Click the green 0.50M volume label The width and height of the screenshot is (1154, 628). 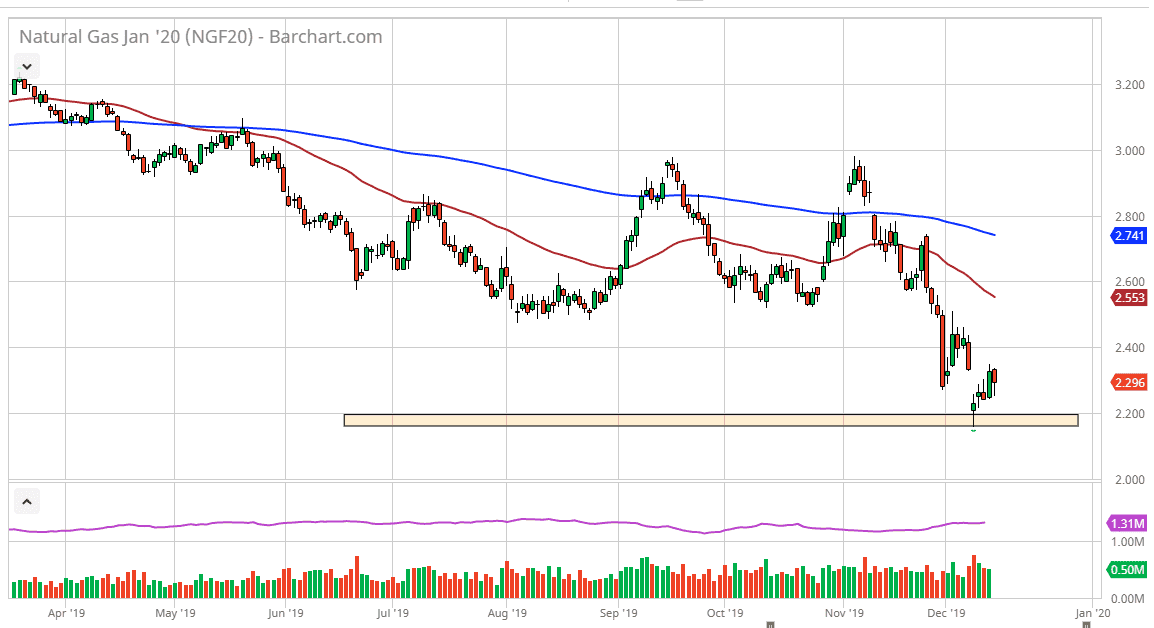(1127, 569)
